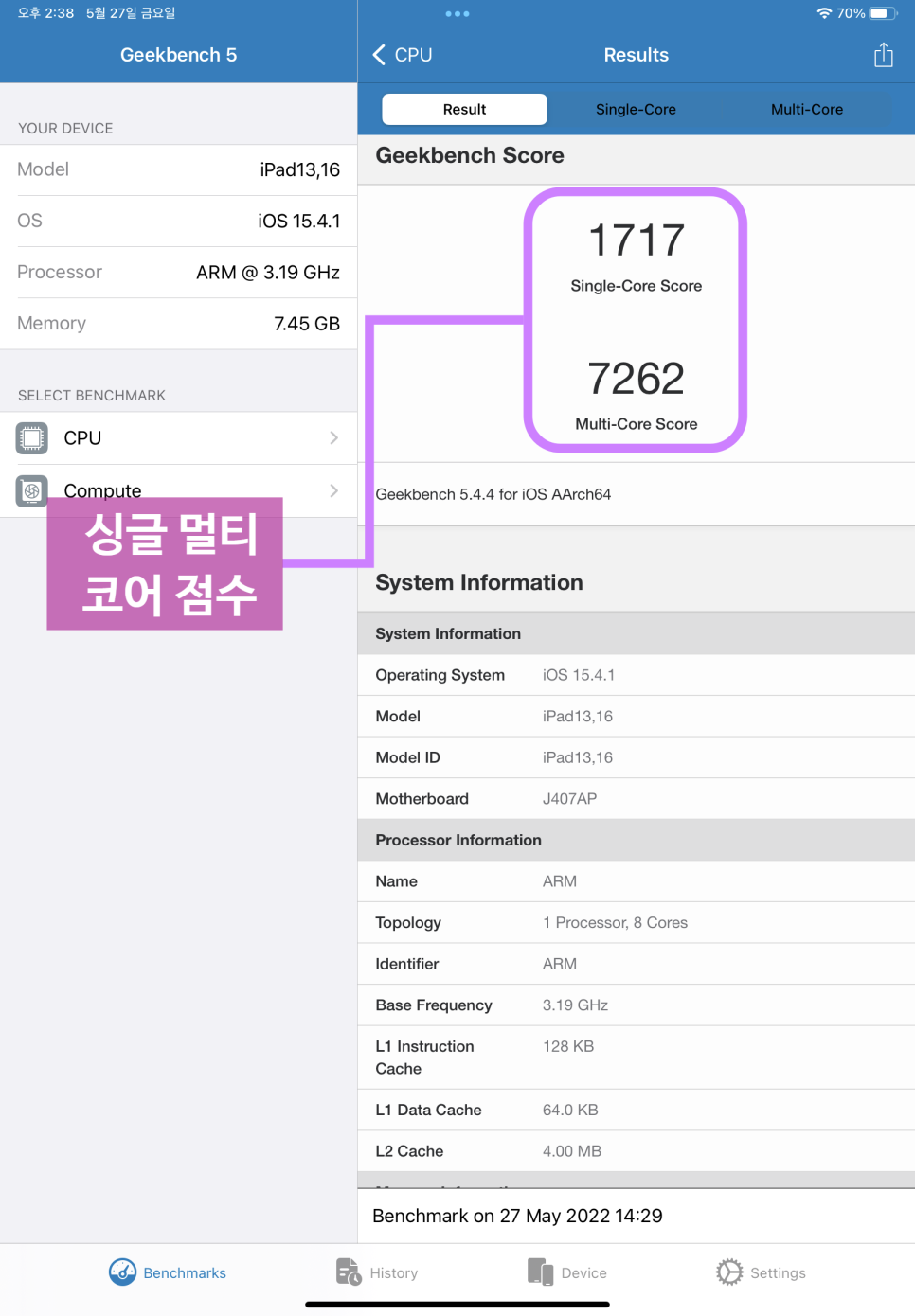Open the Benchmarks tab label
Viewport: 915px width, 1316px height.
click(185, 1273)
